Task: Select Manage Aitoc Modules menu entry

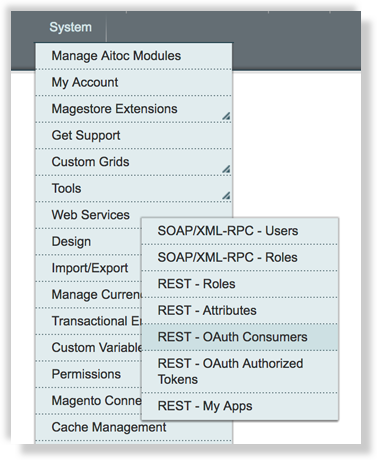Action: (x=134, y=56)
